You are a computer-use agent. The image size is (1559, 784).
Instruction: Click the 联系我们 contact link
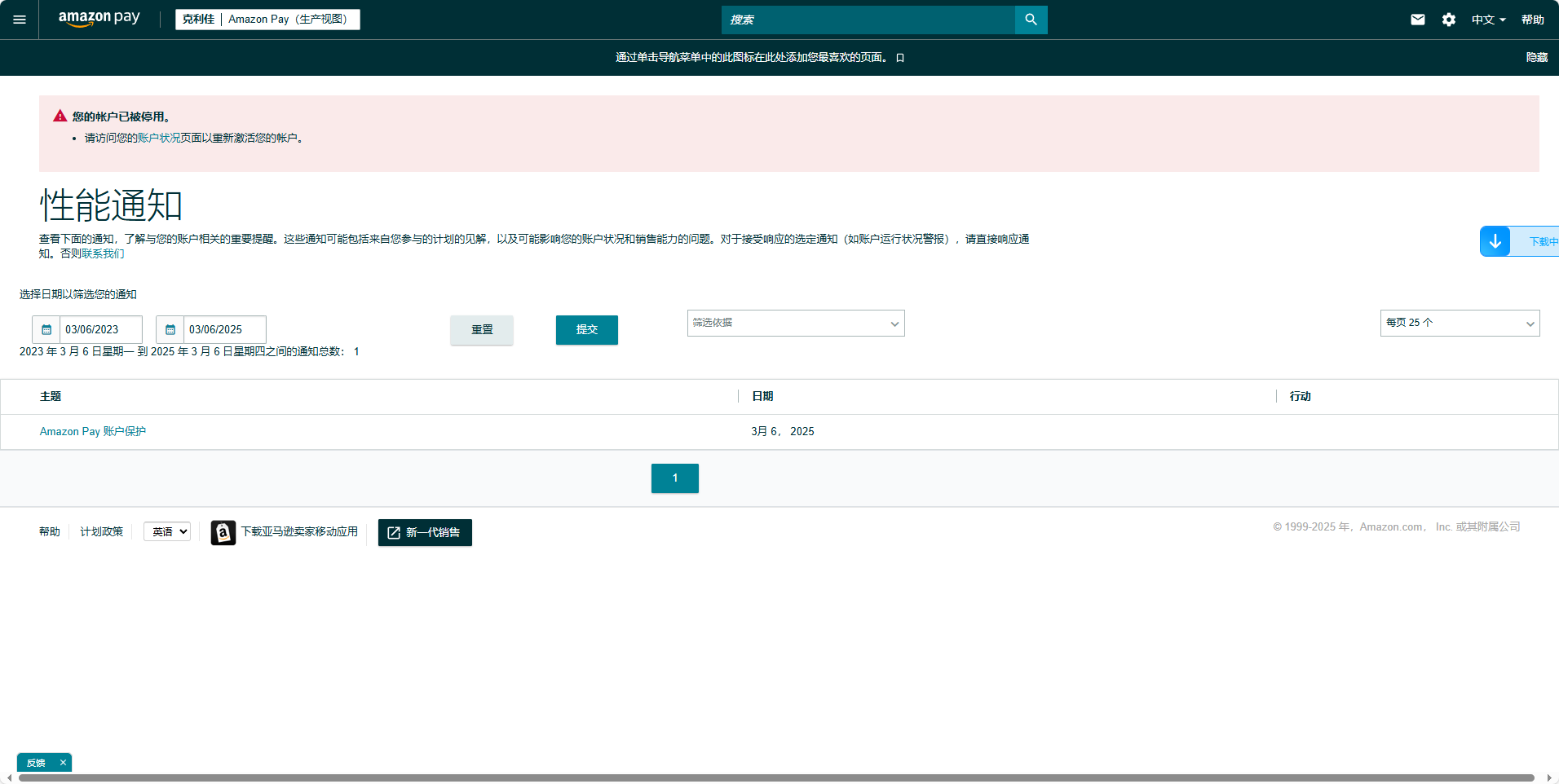(103, 253)
